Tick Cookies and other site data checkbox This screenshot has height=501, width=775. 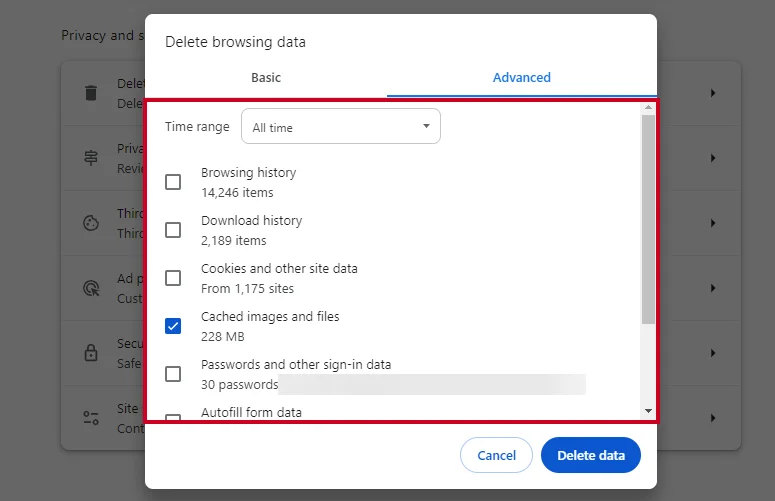173,278
